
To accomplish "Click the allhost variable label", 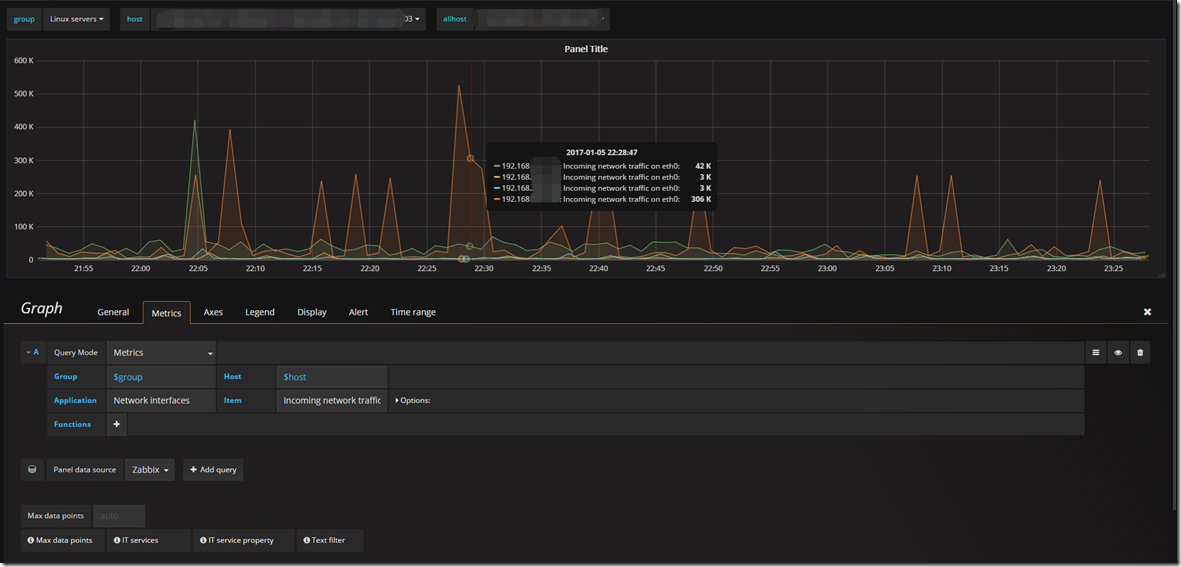I will tap(455, 19).
